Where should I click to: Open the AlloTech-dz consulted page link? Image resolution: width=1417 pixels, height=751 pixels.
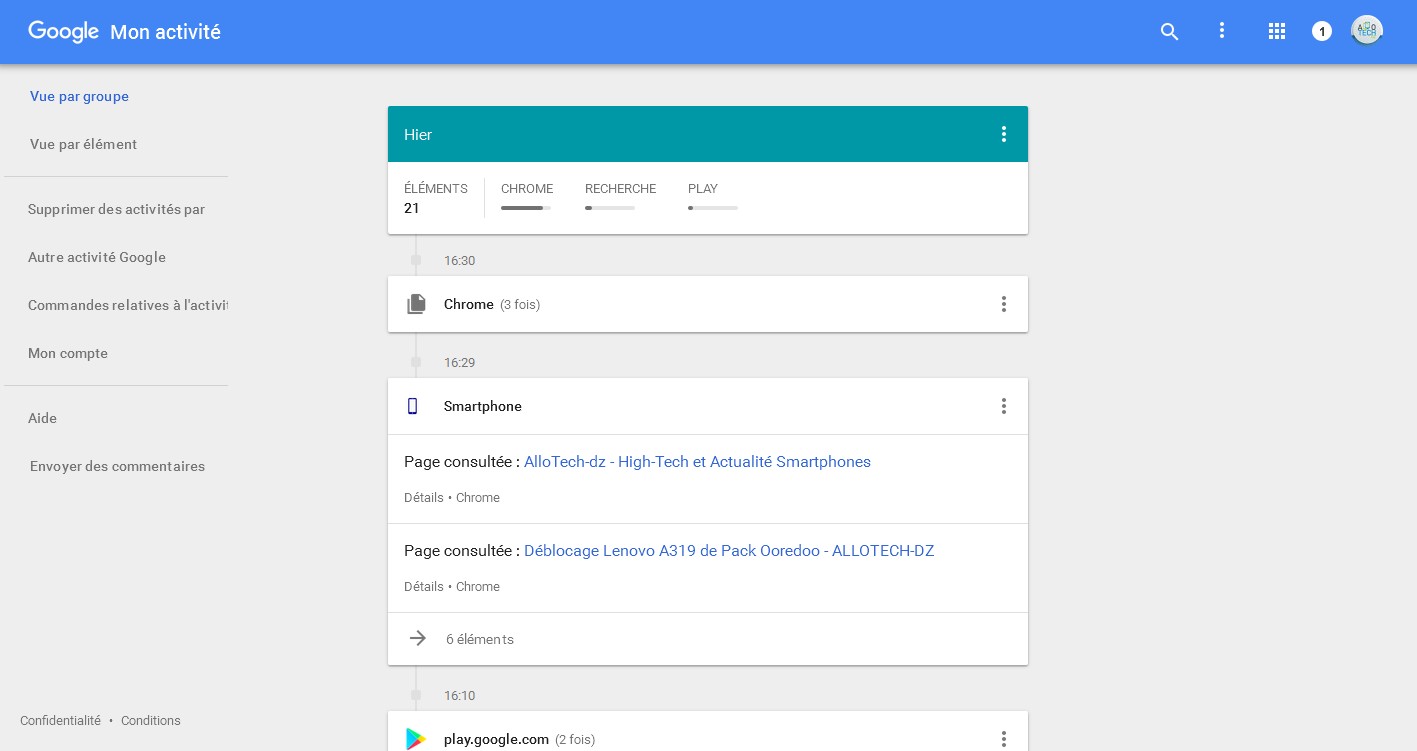pos(697,462)
